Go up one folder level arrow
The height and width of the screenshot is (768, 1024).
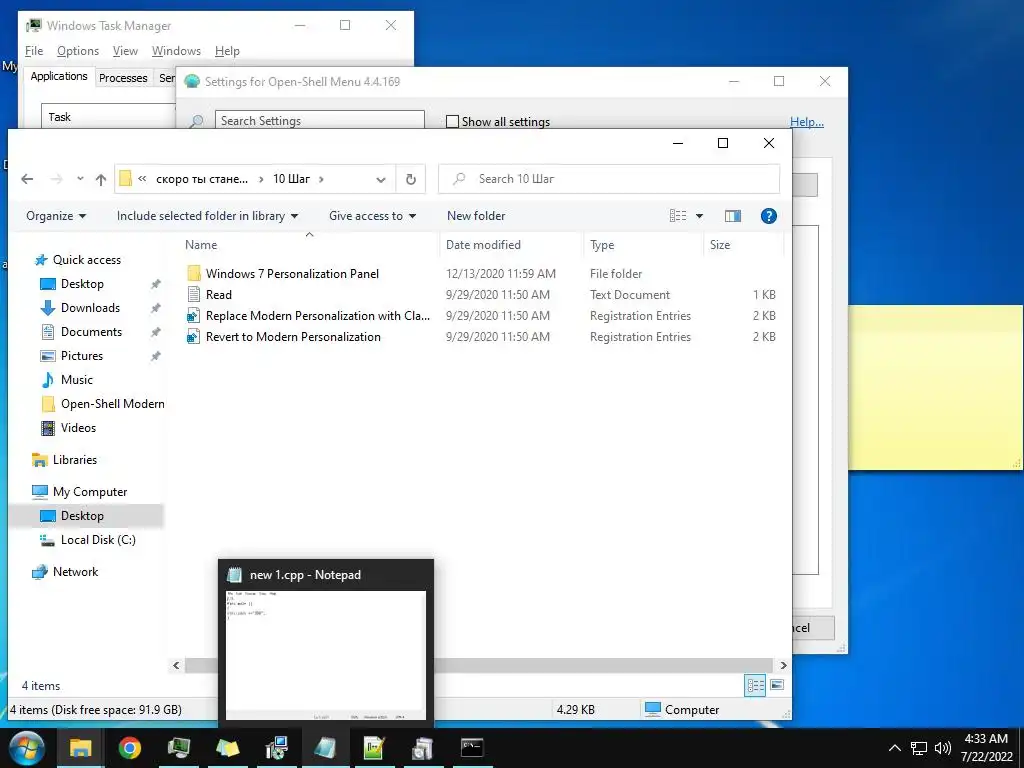point(101,179)
